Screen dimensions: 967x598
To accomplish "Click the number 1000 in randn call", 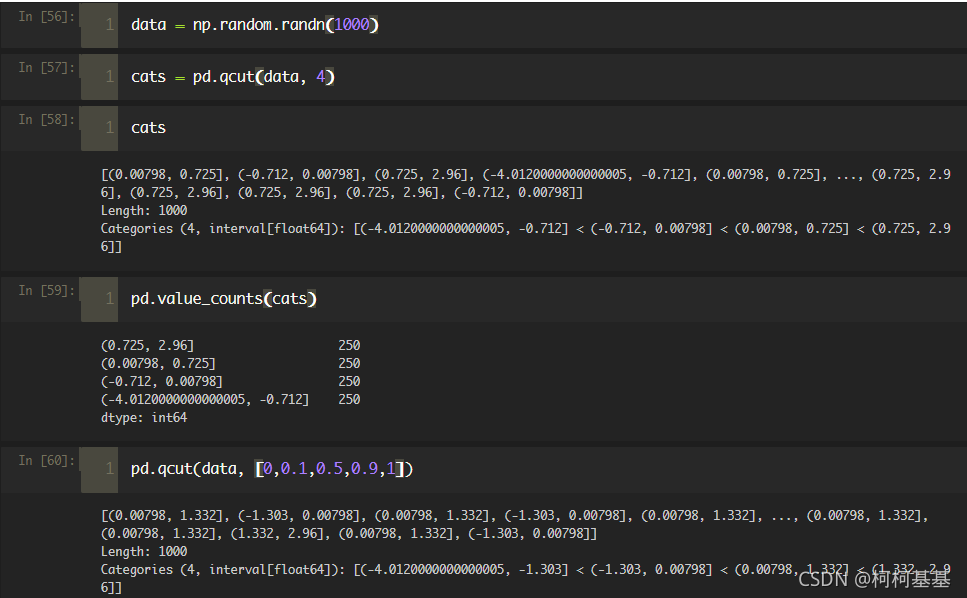I will click(352, 25).
